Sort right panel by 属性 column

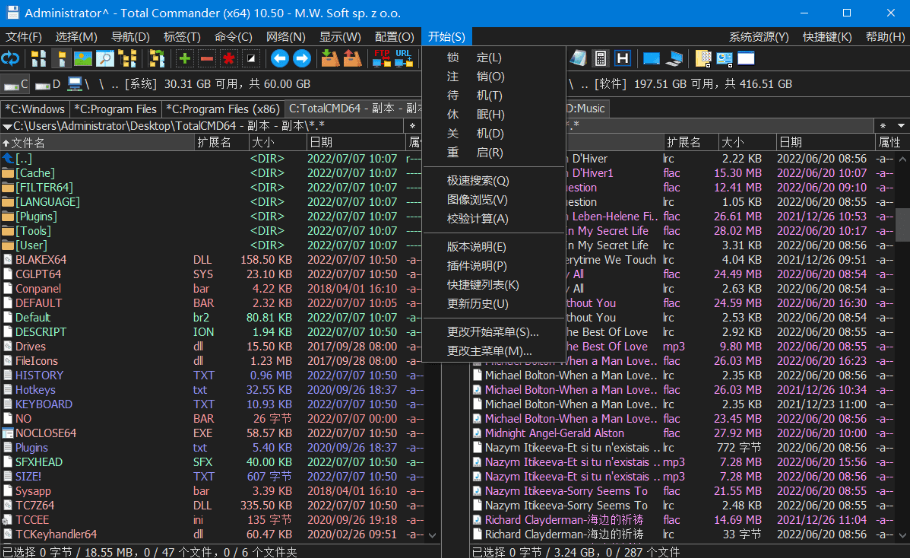(x=891, y=142)
